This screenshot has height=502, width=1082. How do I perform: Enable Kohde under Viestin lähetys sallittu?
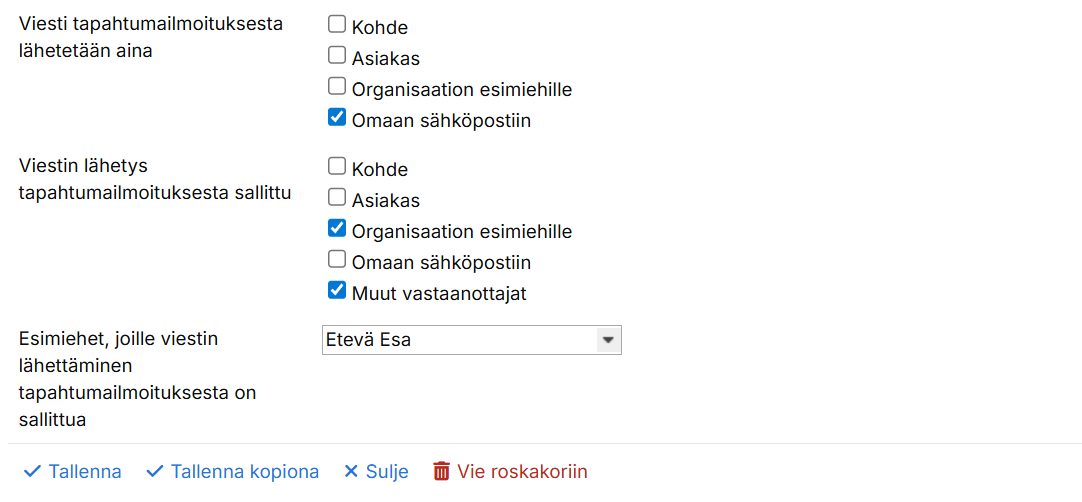coord(337,167)
